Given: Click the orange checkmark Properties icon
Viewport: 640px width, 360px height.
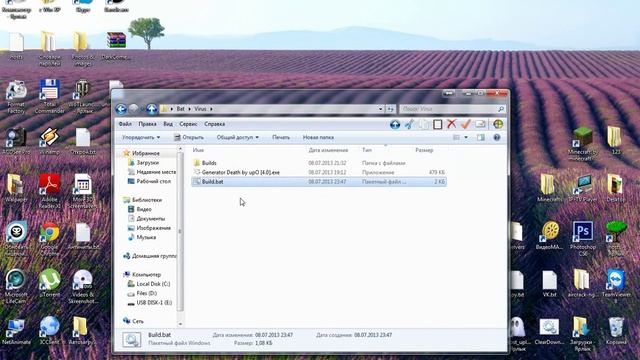Looking at the screenshot, I should (466, 124).
